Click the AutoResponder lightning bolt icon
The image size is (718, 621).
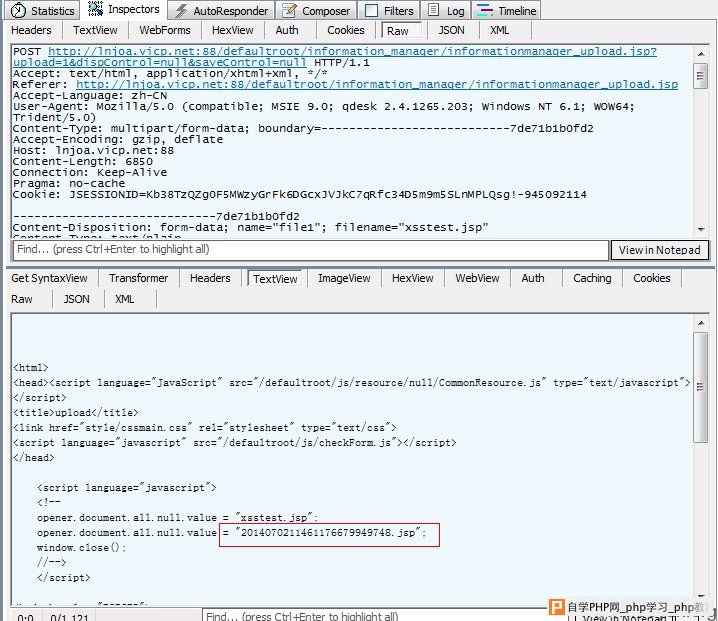coord(181,11)
